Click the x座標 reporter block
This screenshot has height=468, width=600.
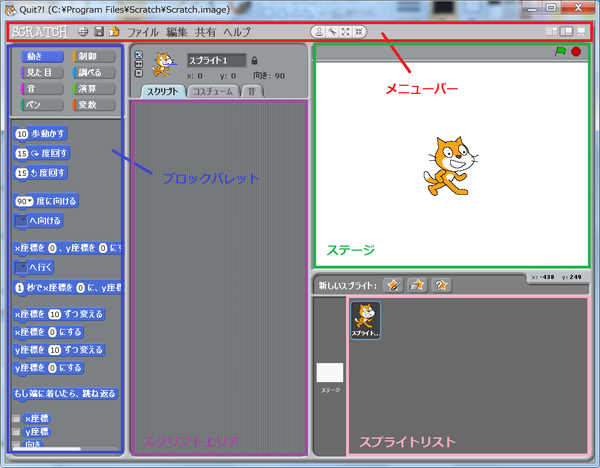click(37, 418)
